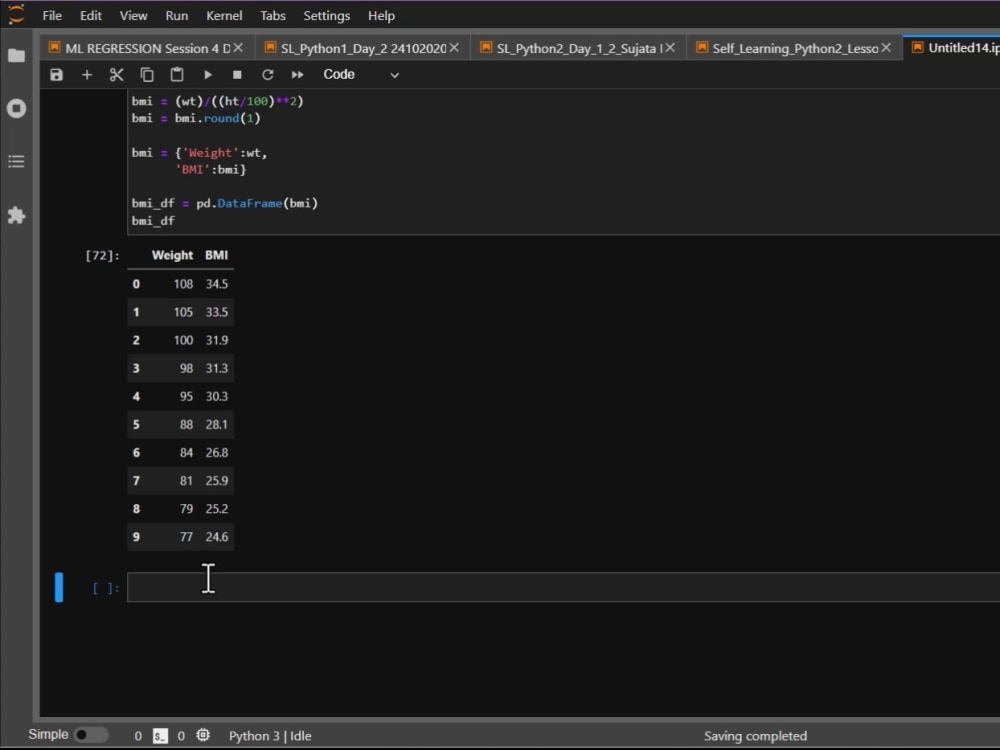Copy the selected cell

[x=147, y=75]
